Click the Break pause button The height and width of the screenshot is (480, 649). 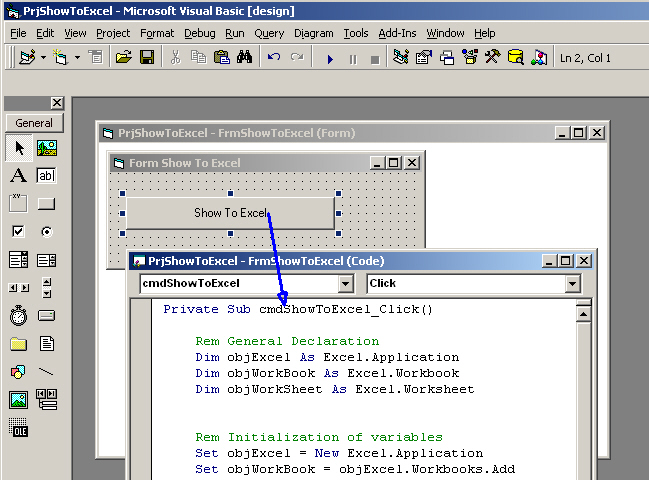coord(353,59)
